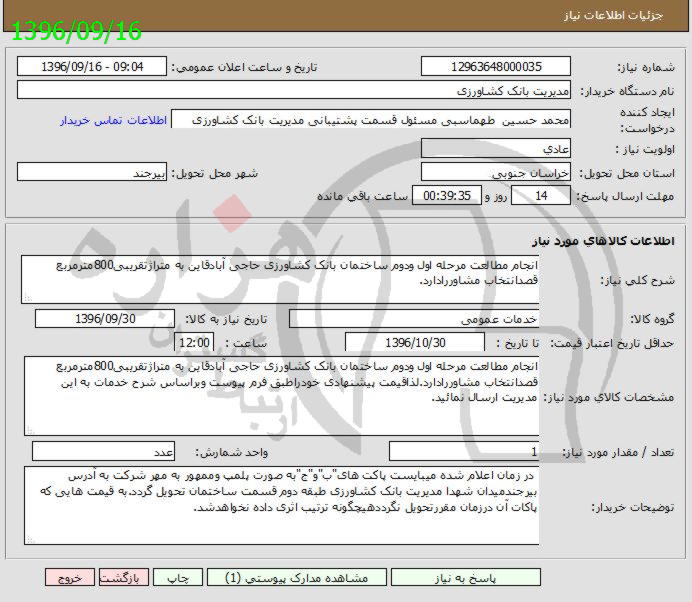692x602 pixels.
Task: Click the شماره نیاز field 12963648000035
Action: pos(496,67)
